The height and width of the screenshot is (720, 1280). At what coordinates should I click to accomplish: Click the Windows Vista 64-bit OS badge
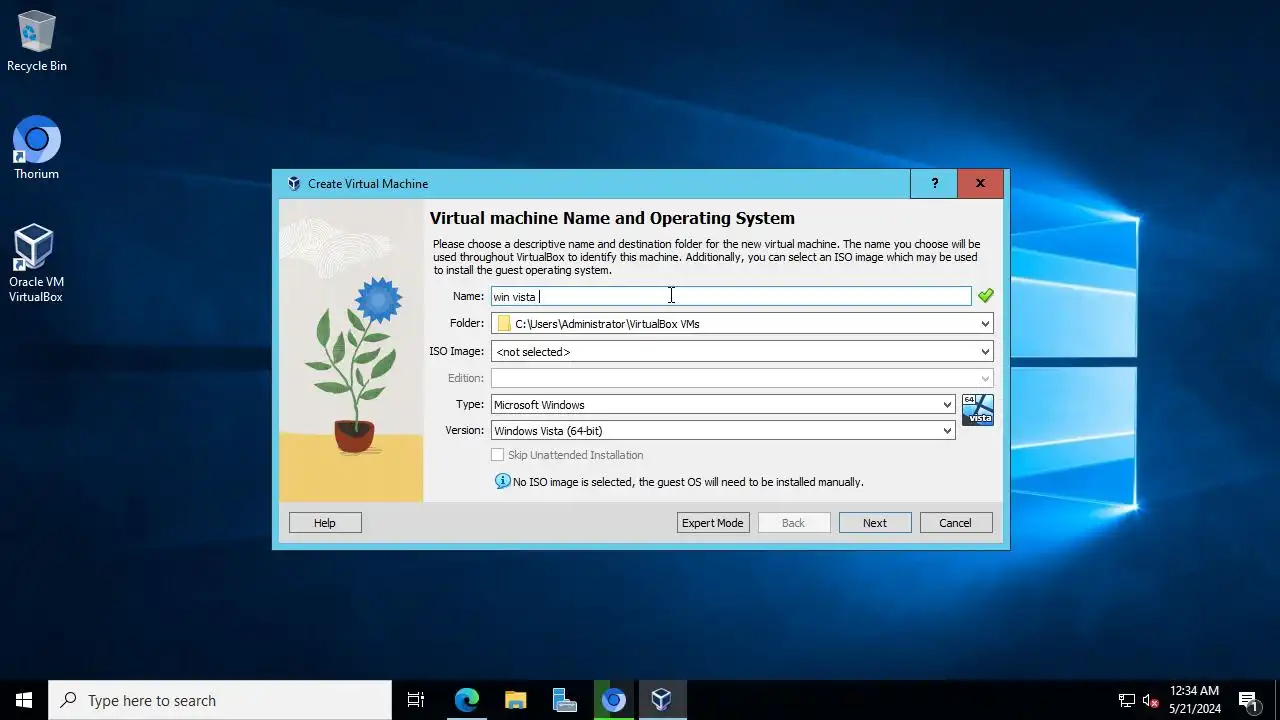click(x=977, y=410)
